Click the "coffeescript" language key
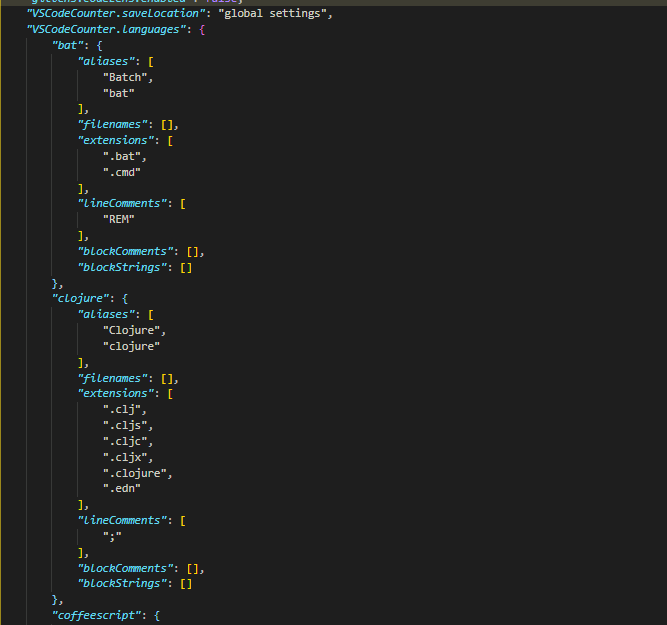This screenshot has width=667, height=625. coord(97,615)
